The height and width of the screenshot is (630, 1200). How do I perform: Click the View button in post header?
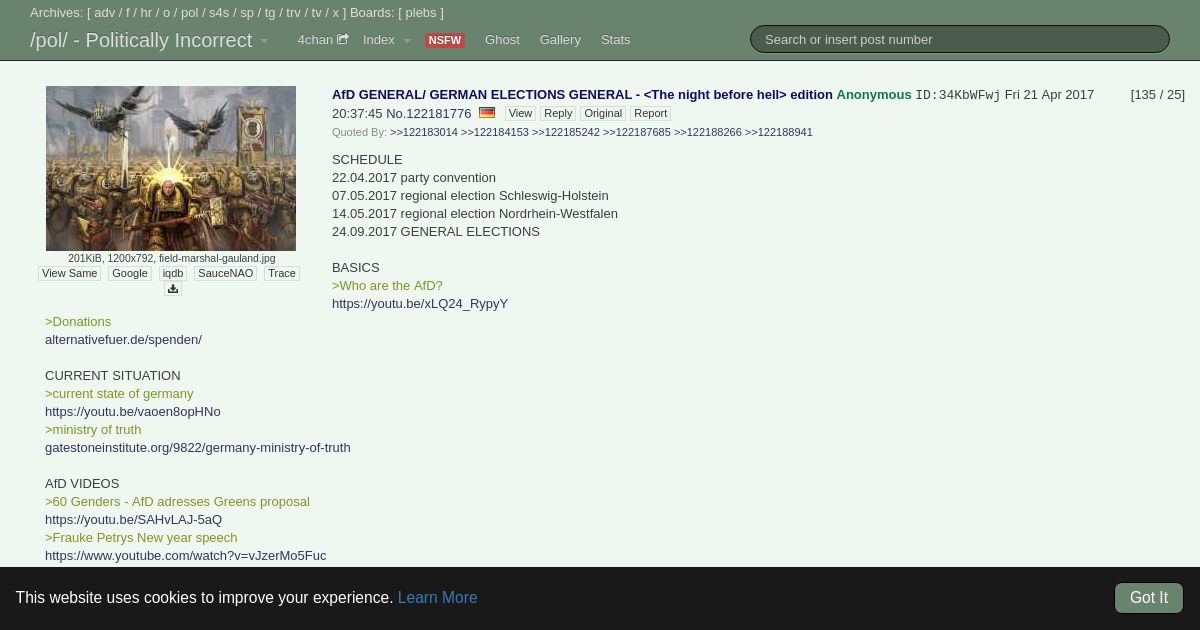(520, 113)
